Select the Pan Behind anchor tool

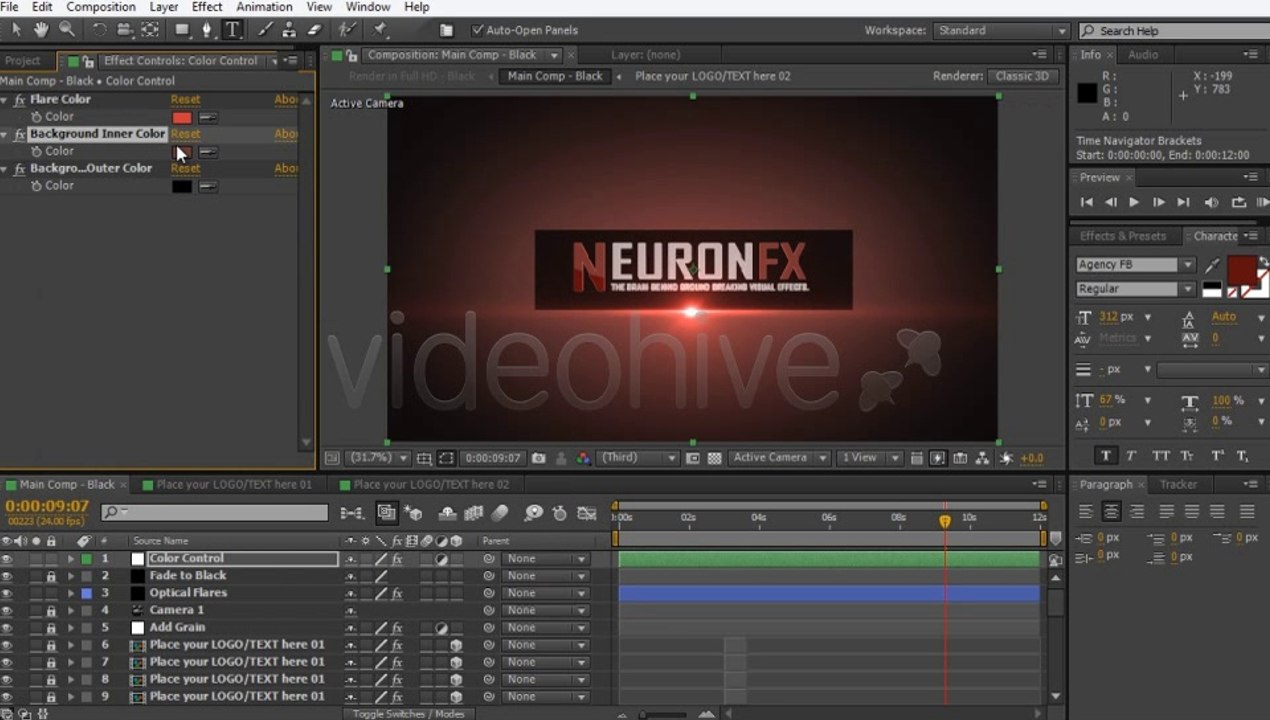[149, 30]
